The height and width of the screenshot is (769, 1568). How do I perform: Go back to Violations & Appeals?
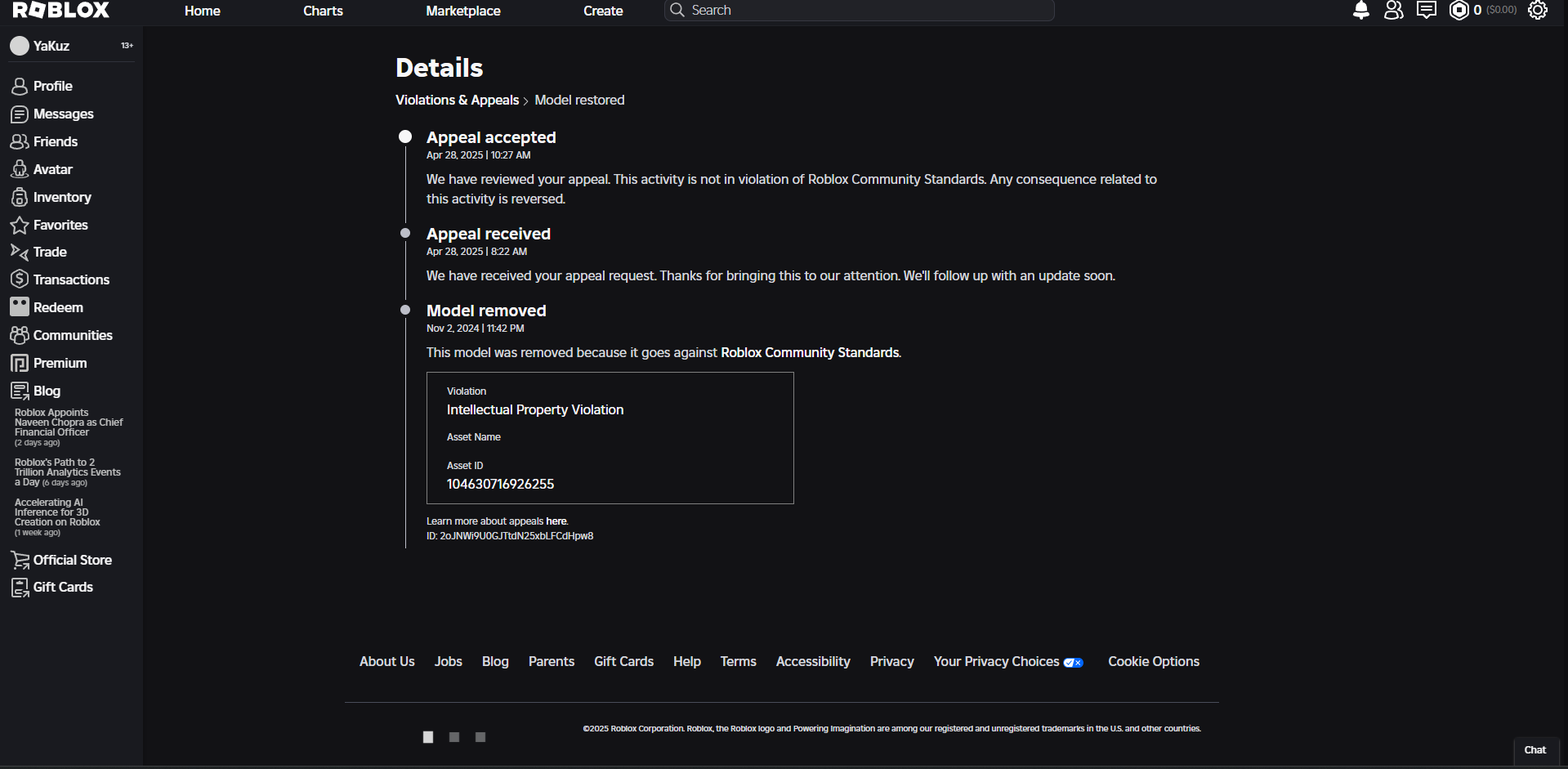(x=457, y=100)
